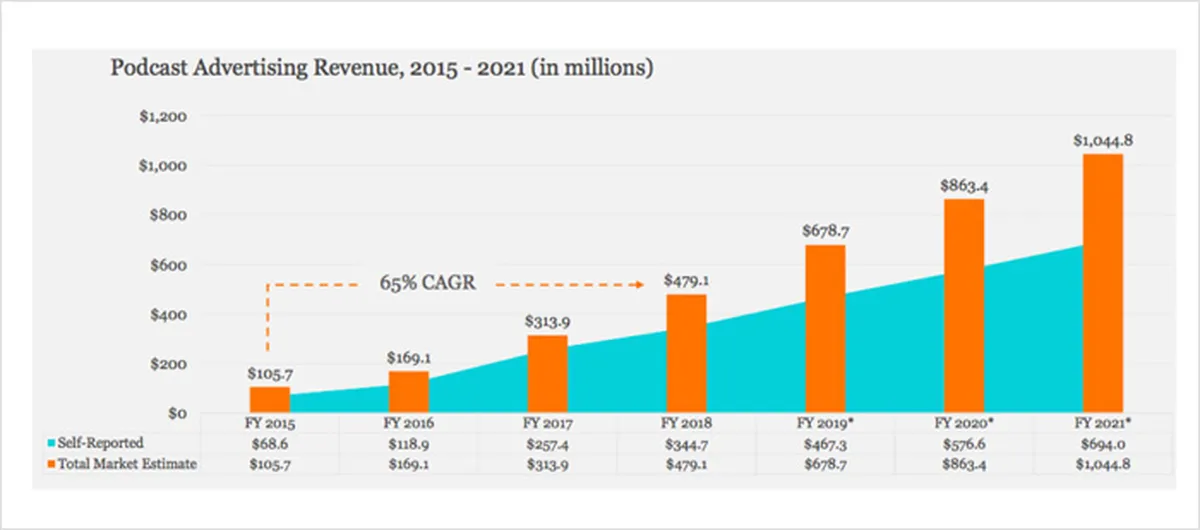The width and height of the screenshot is (1200, 530).
Task: Select the Total Market Estimate table cell "$678.7"
Action: [825, 465]
